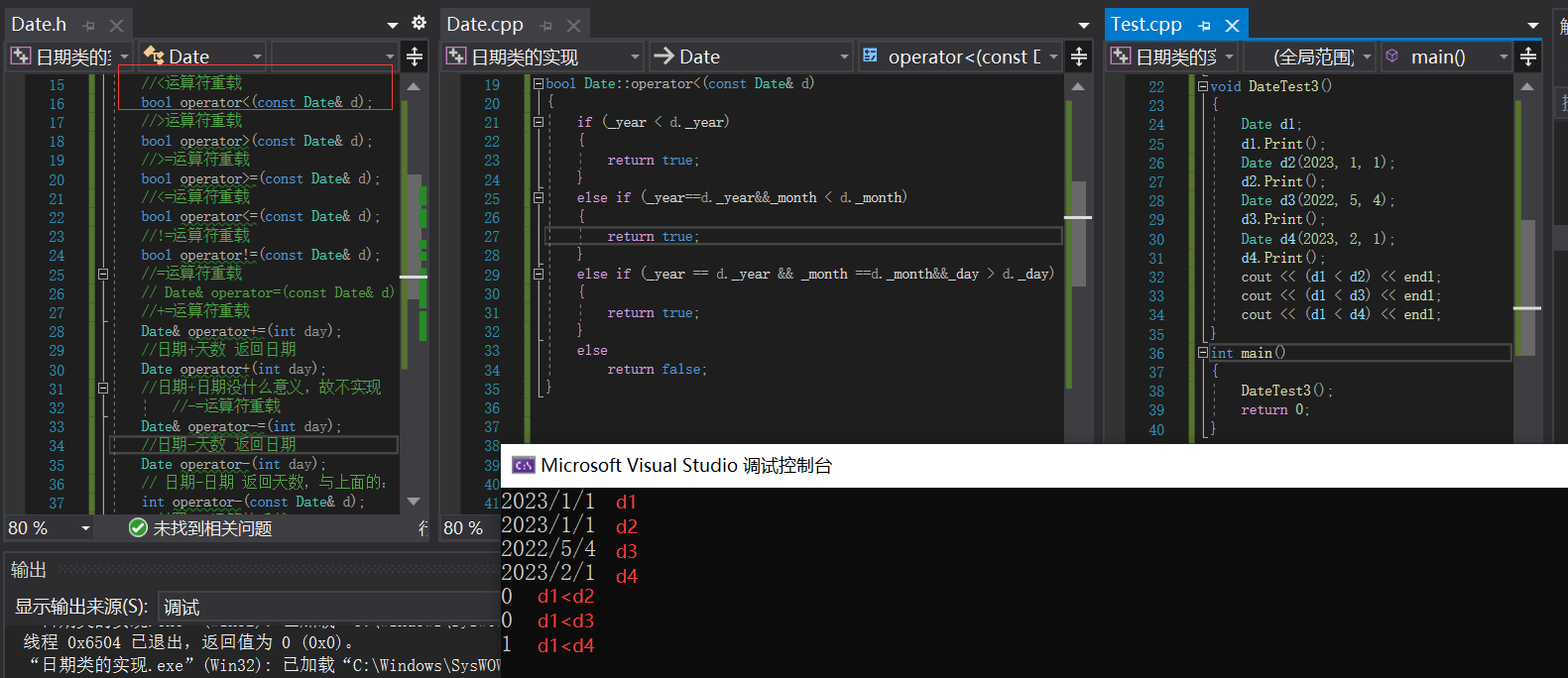
Task: Click the debug console window icon
Action: (x=523, y=465)
